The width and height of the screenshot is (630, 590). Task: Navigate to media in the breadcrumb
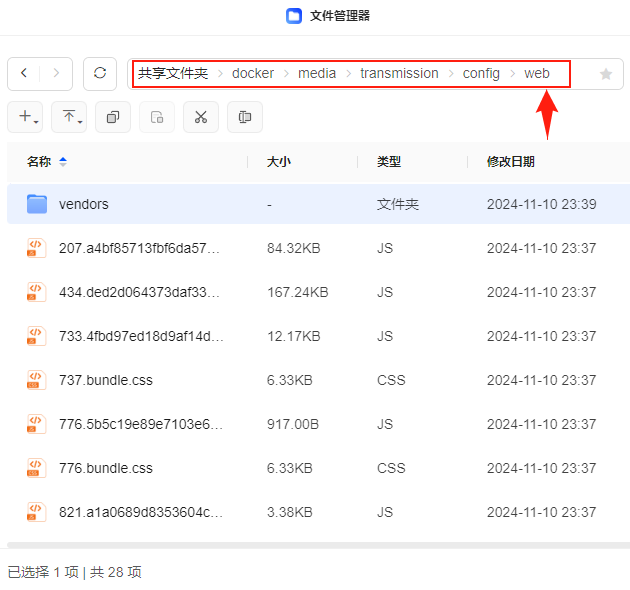[x=317, y=74]
